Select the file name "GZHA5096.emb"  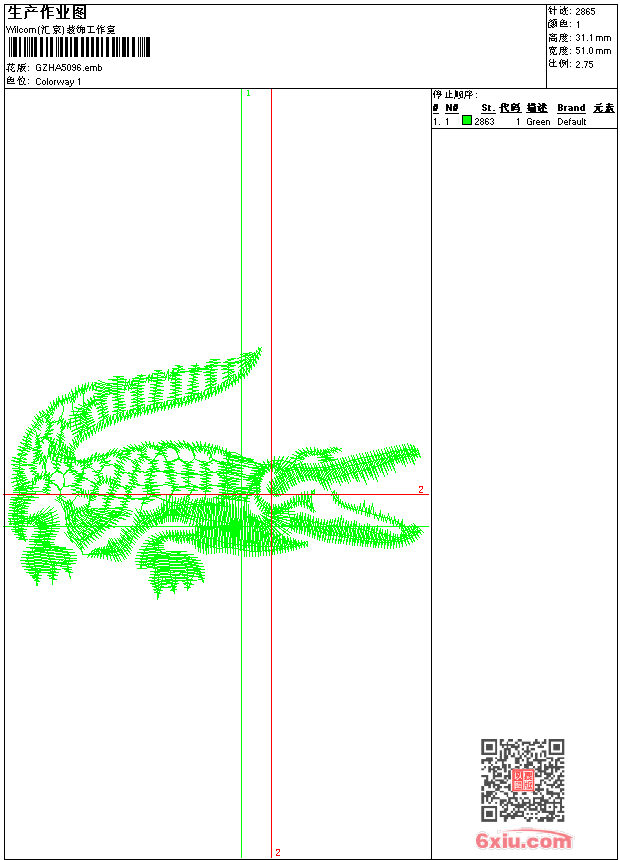pyautogui.click(x=69, y=68)
